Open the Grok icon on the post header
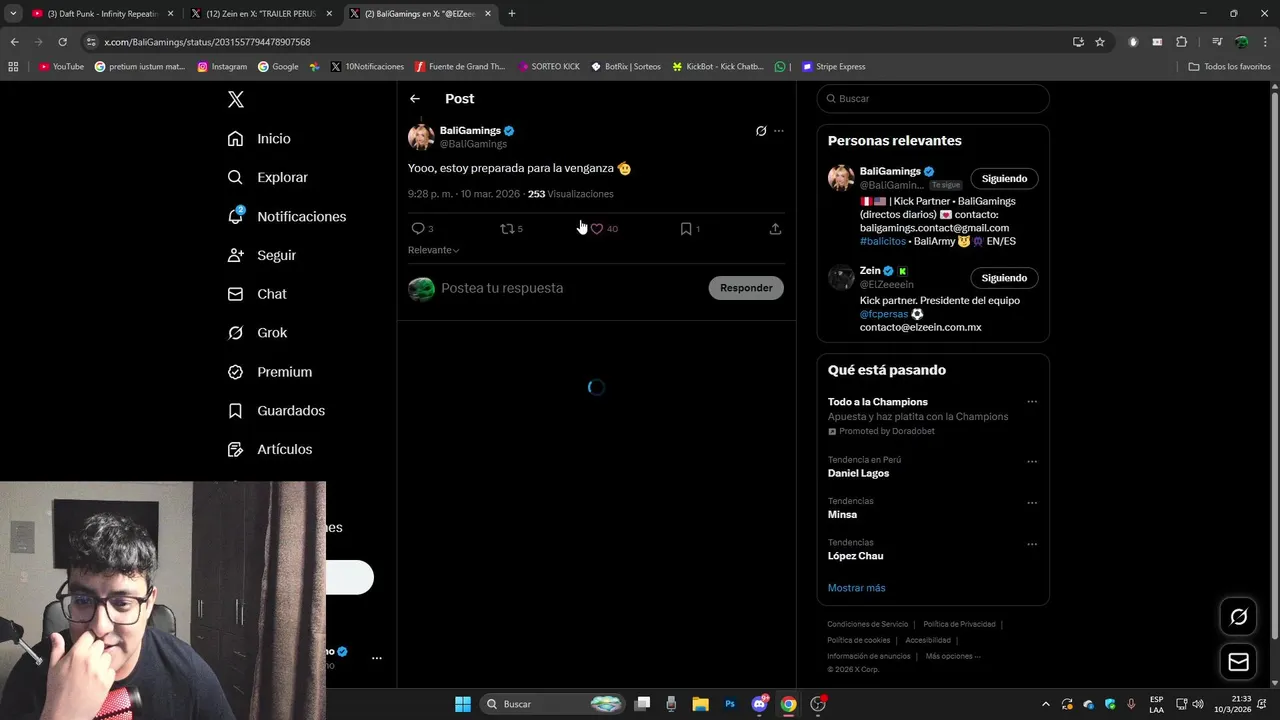The width and height of the screenshot is (1280, 720). coord(761,131)
